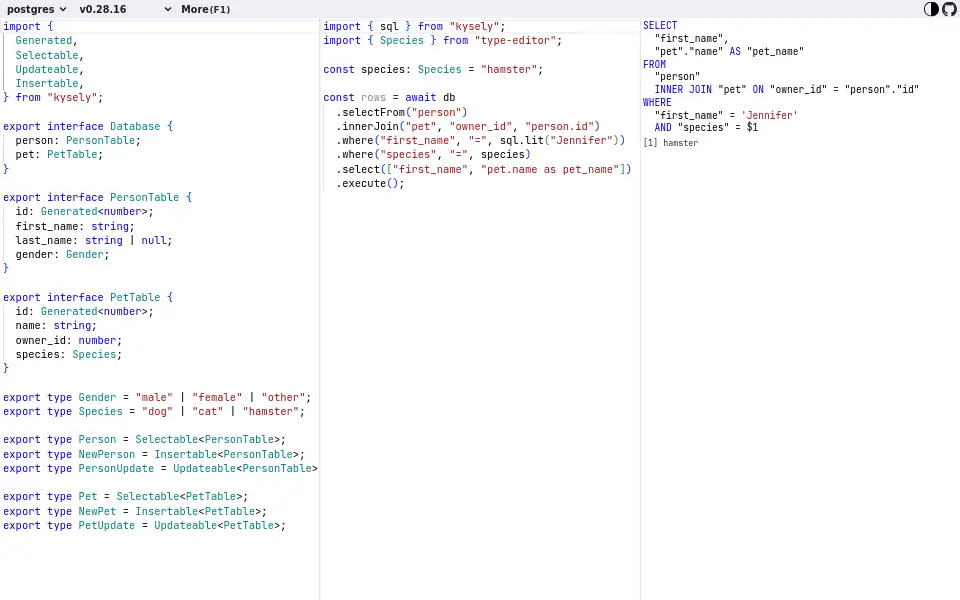
Task: Toggle the dark/light theme icon
Action: pyautogui.click(x=931, y=9)
